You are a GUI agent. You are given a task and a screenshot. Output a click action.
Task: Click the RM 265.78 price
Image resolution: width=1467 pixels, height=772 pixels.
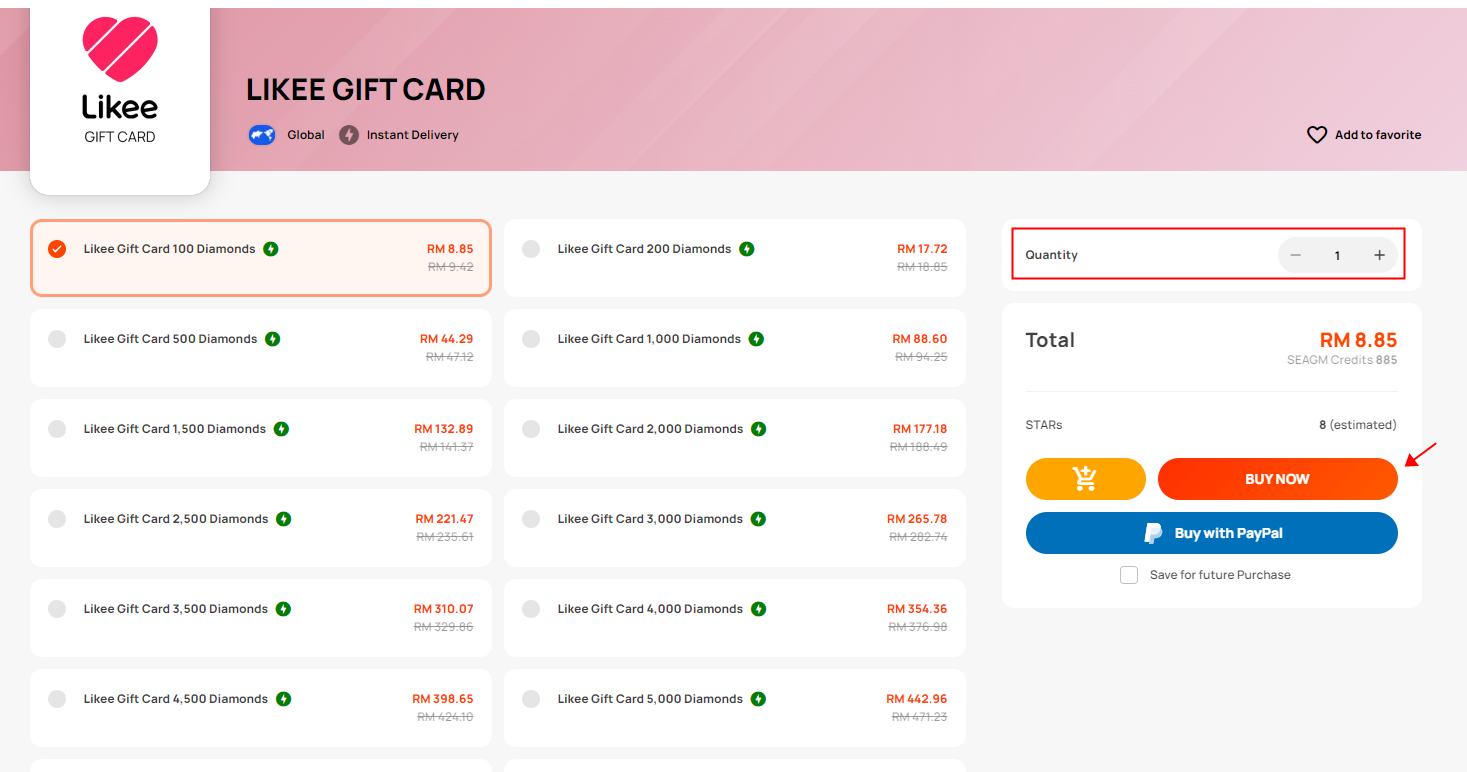[x=917, y=519]
